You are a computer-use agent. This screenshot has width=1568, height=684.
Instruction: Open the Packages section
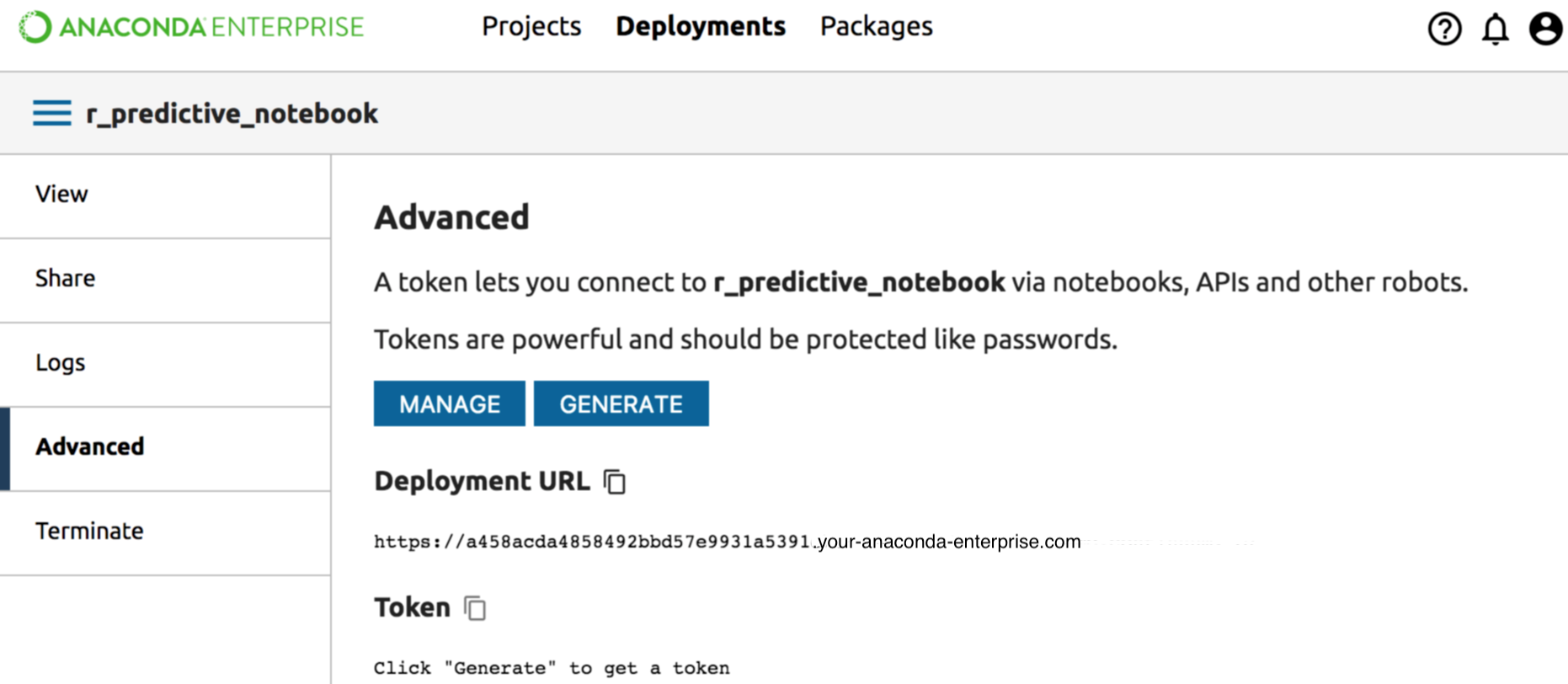[876, 27]
